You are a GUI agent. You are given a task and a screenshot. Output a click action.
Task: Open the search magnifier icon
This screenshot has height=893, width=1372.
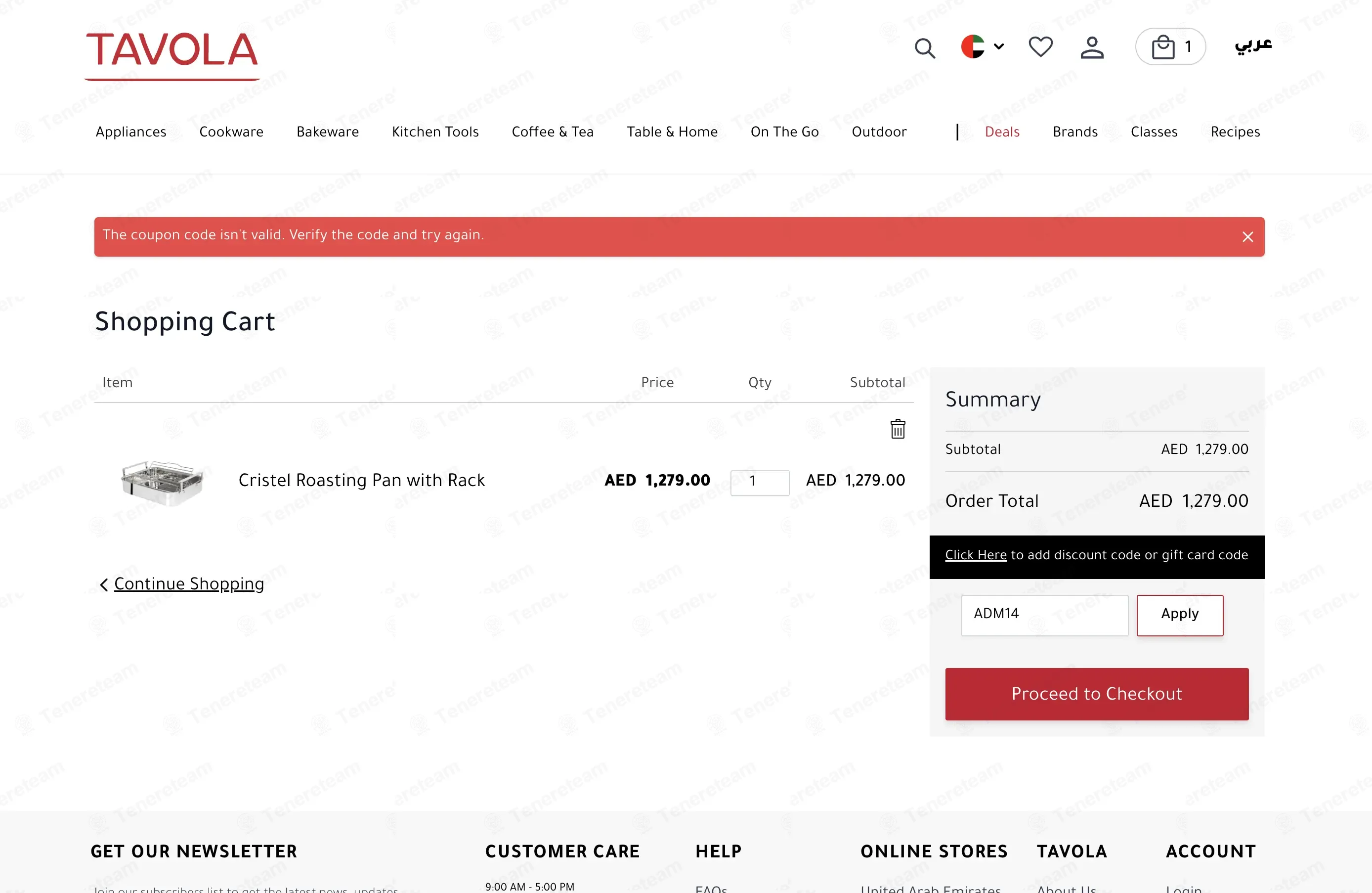pyautogui.click(x=925, y=47)
